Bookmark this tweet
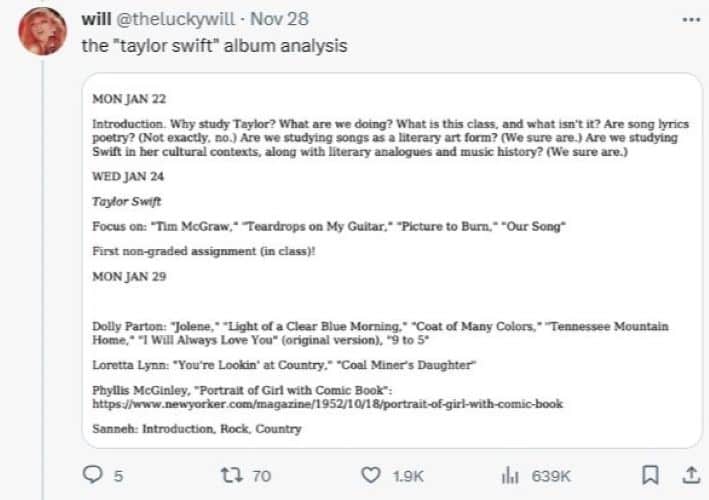Screen dimensions: 709x500 650,475
